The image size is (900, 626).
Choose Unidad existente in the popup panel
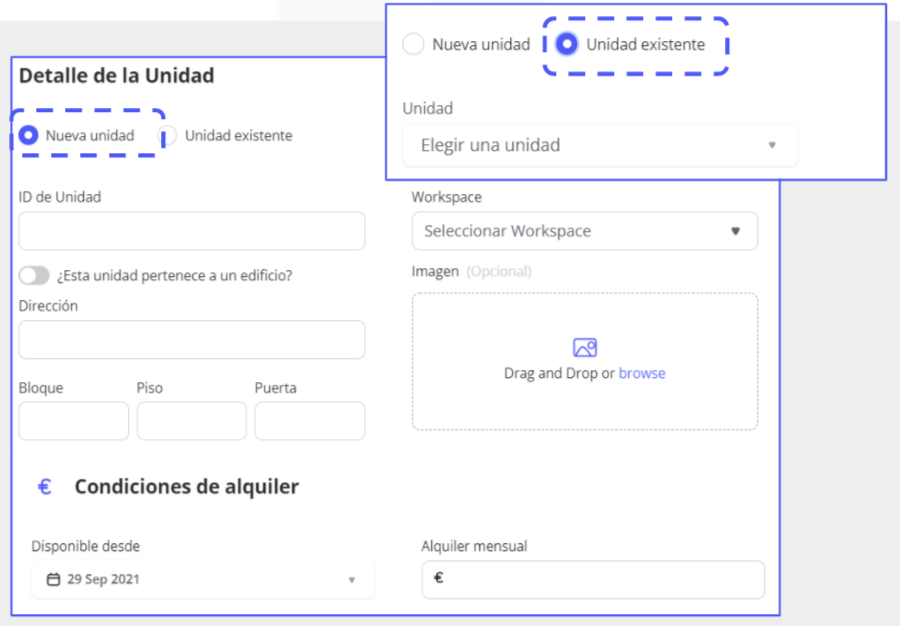[567, 44]
